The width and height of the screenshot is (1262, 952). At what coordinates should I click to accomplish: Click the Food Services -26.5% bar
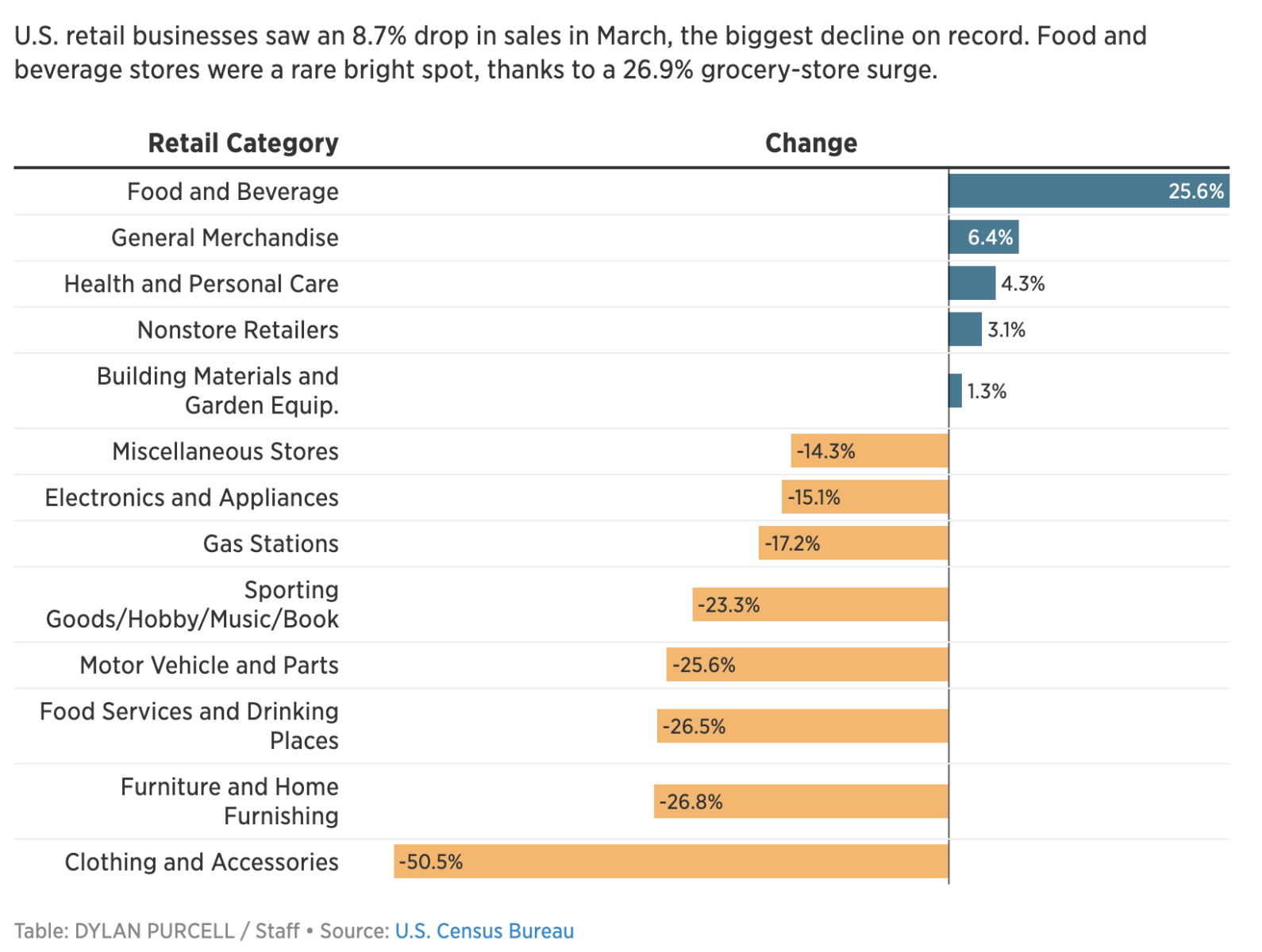tap(802, 727)
